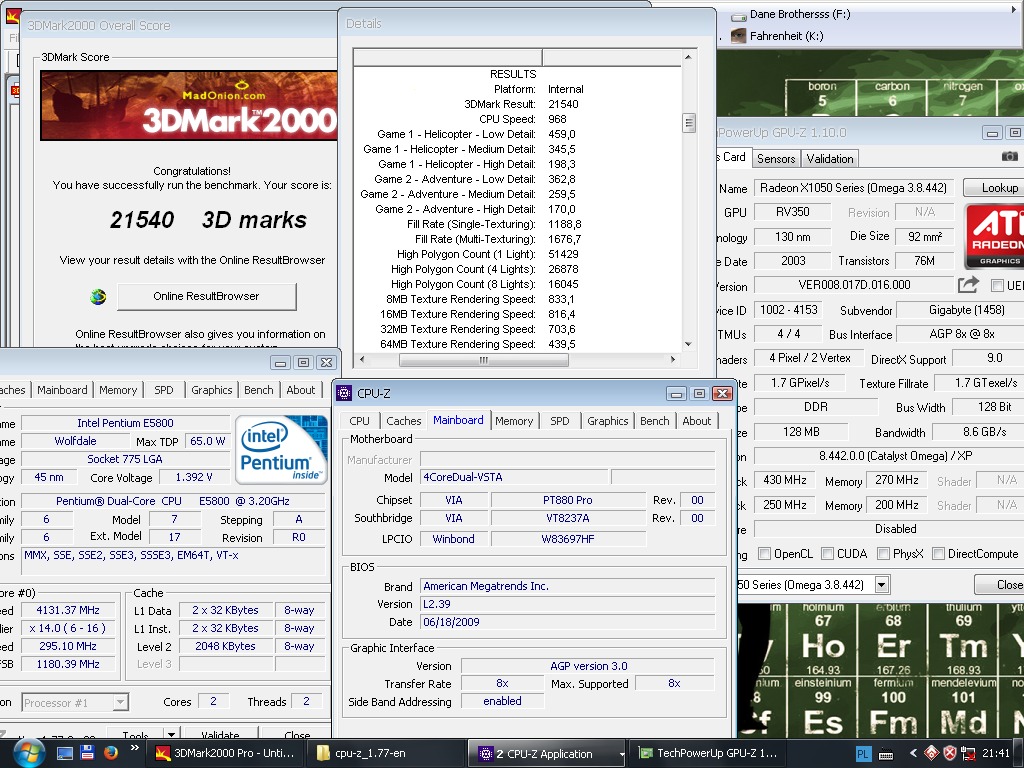Open GPU selection dropdown in GPU-Z
Image resolution: width=1024 pixels, height=768 pixels.
882,584
